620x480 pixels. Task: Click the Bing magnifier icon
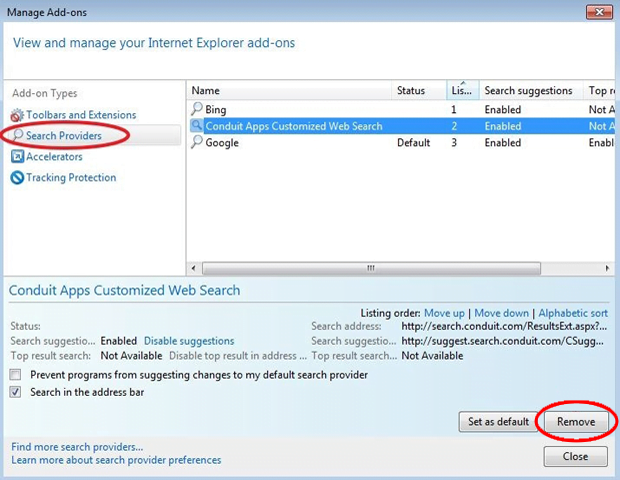pyautogui.click(x=197, y=109)
